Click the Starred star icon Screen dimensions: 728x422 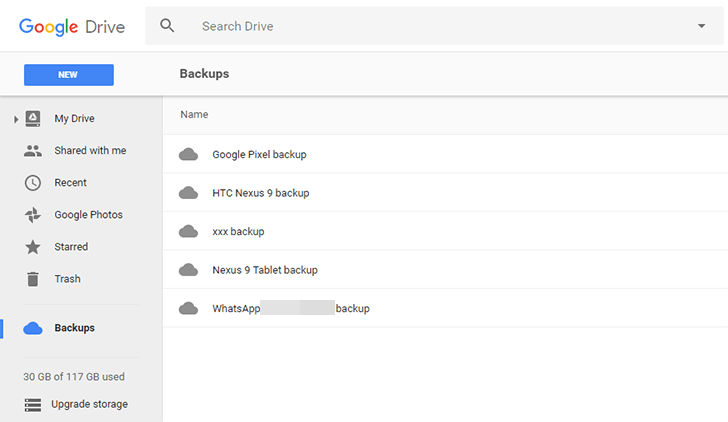[x=33, y=247]
